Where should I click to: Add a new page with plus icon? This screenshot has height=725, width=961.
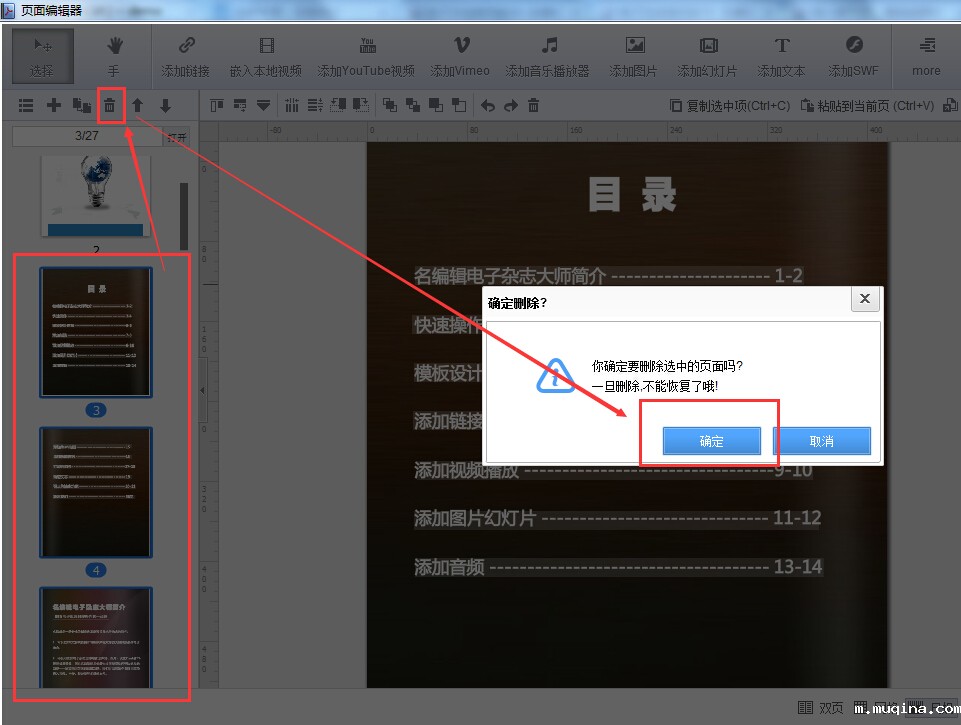54,105
